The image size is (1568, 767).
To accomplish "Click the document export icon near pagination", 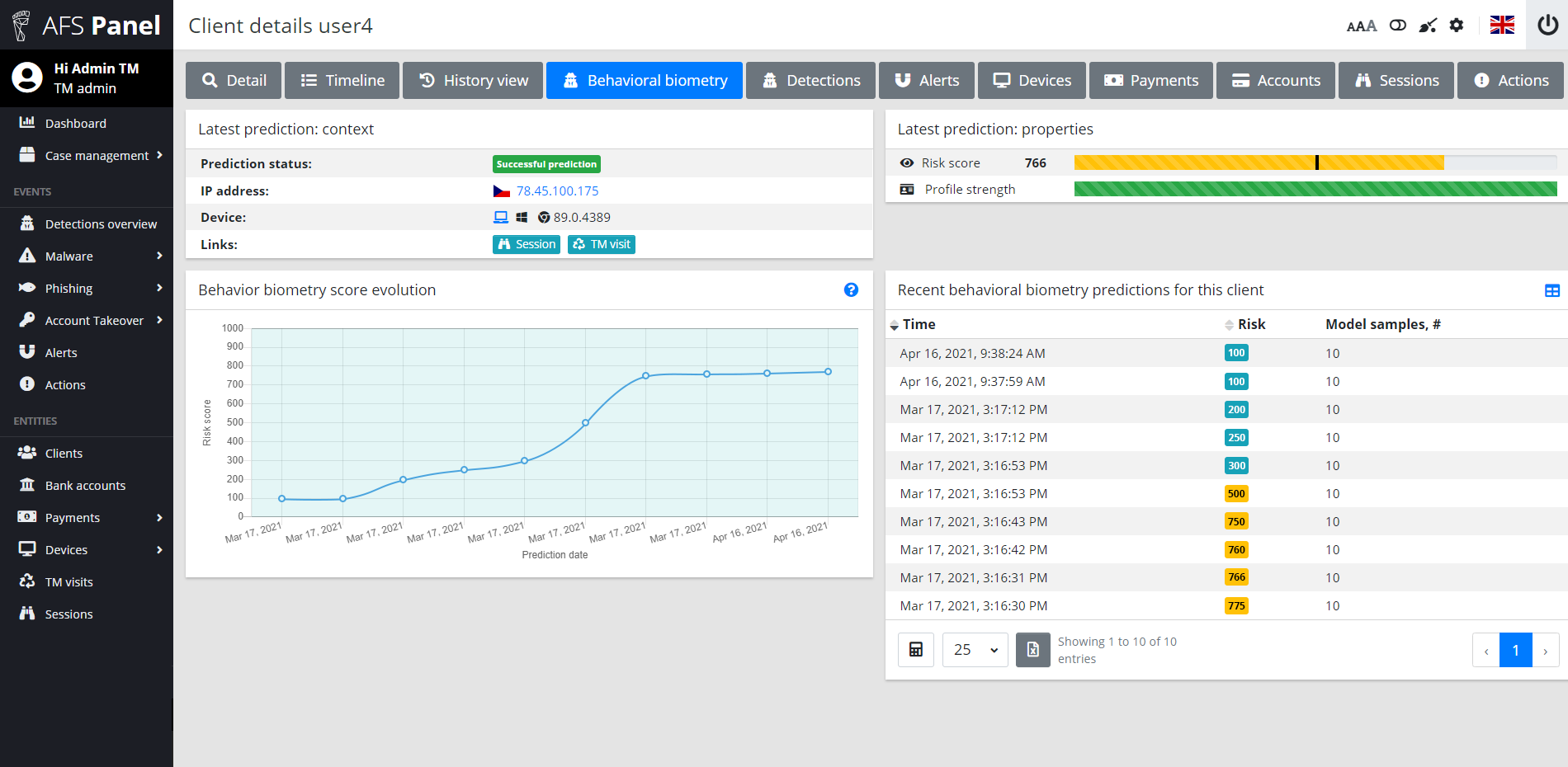I will coord(1032,649).
